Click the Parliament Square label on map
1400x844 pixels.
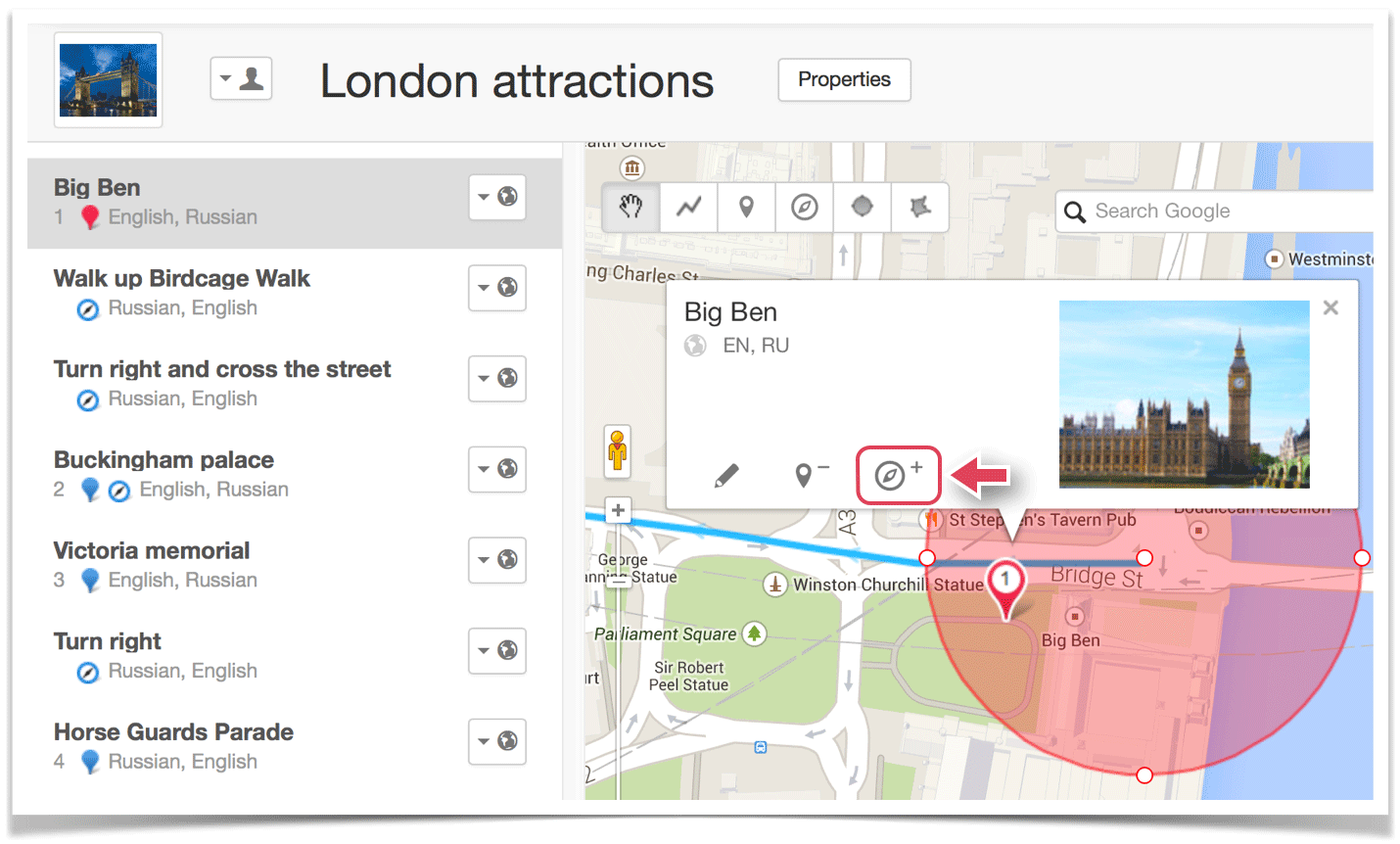click(665, 634)
